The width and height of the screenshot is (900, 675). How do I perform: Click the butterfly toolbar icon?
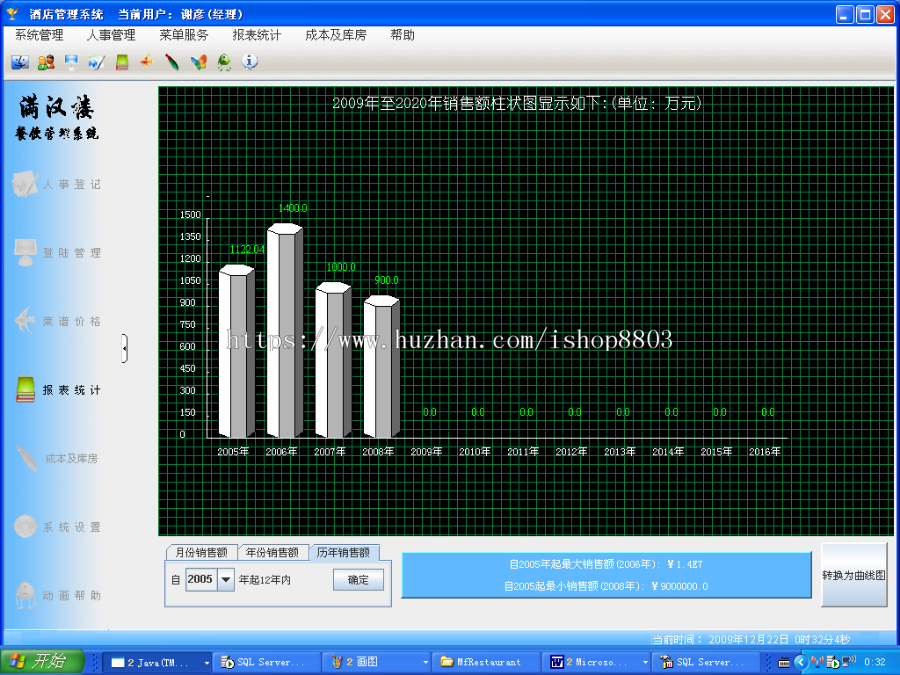(x=199, y=62)
